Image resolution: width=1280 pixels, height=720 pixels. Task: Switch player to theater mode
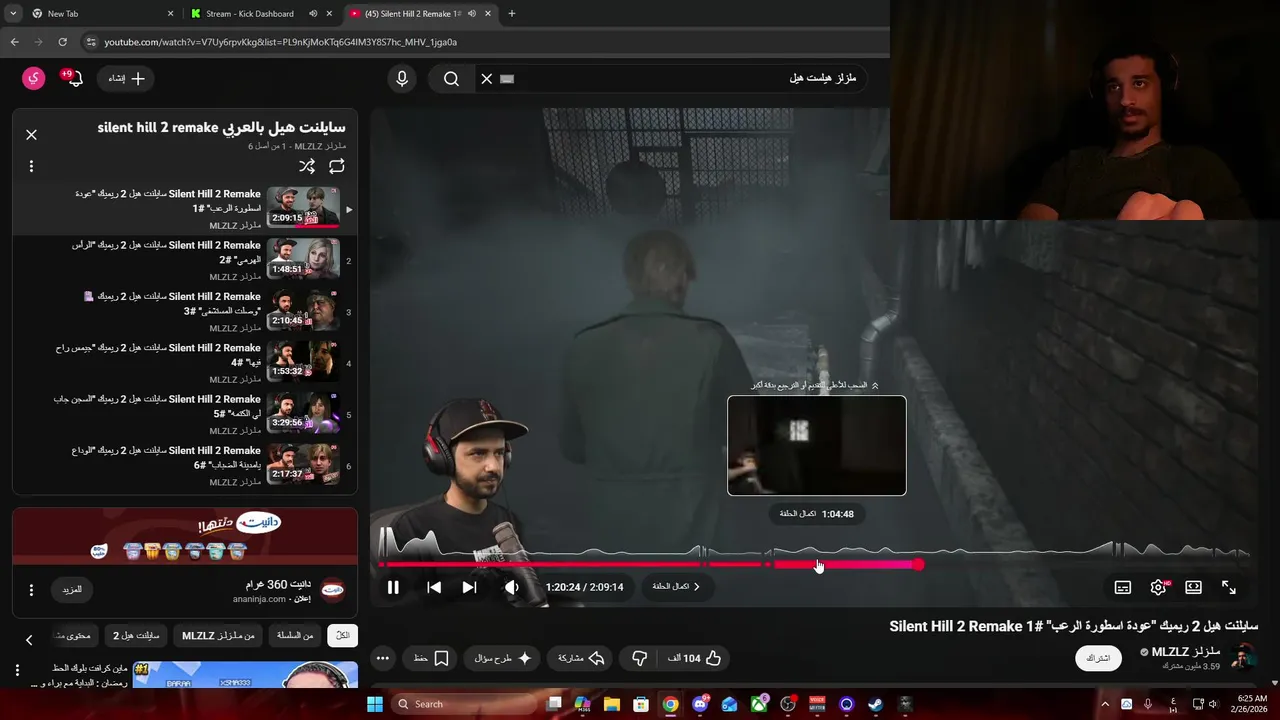pos(1193,587)
